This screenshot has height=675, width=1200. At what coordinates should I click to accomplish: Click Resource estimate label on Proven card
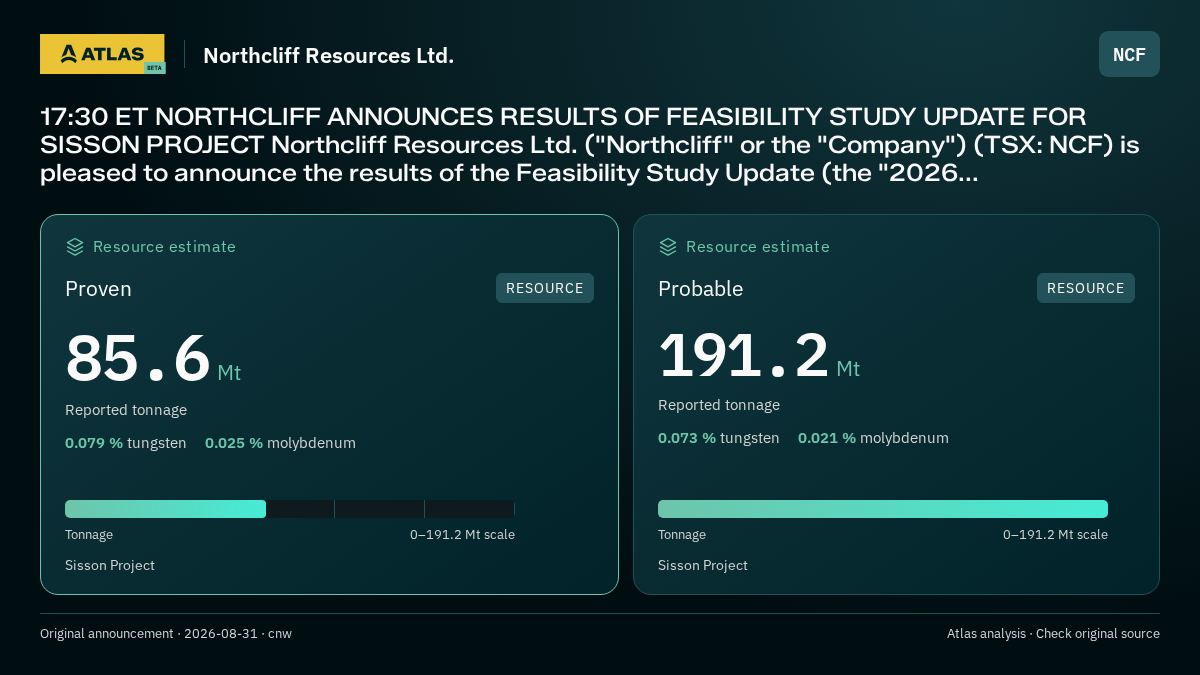(x=164, y=247)
